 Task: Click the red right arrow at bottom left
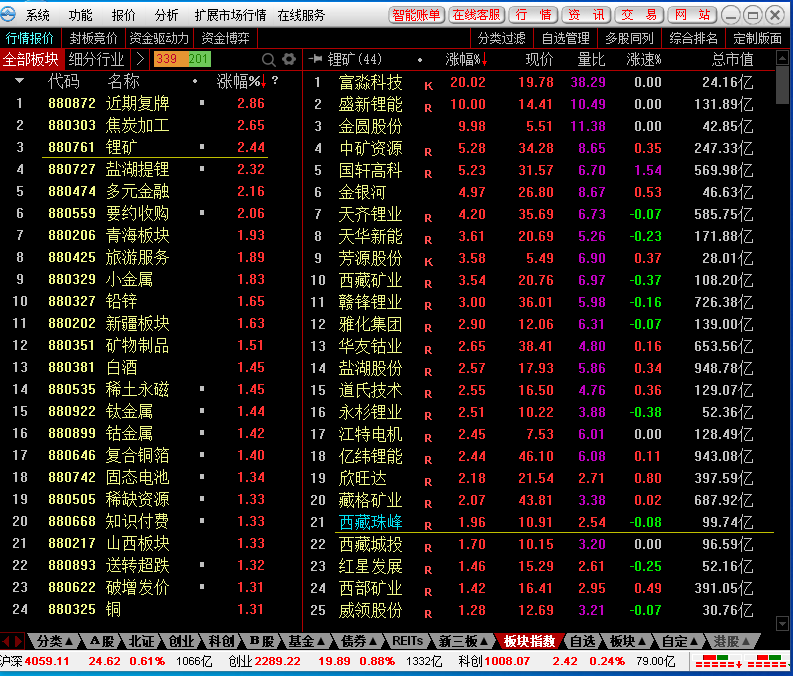[x=19, y=642]
